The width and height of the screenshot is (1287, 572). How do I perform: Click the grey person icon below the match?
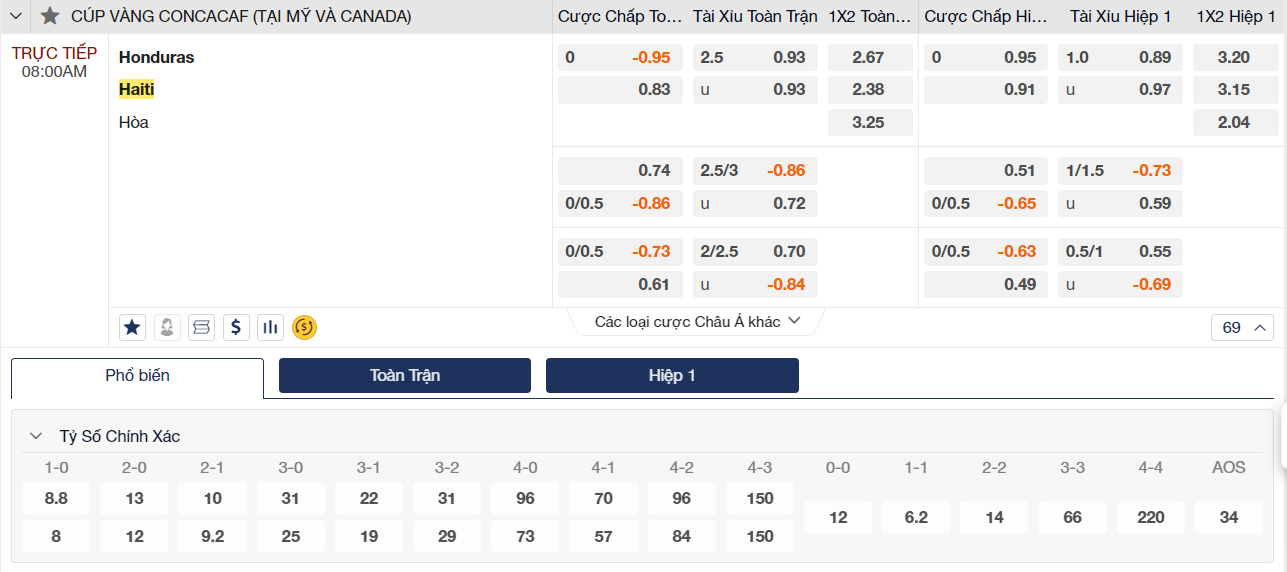click(x=167, y=327)
